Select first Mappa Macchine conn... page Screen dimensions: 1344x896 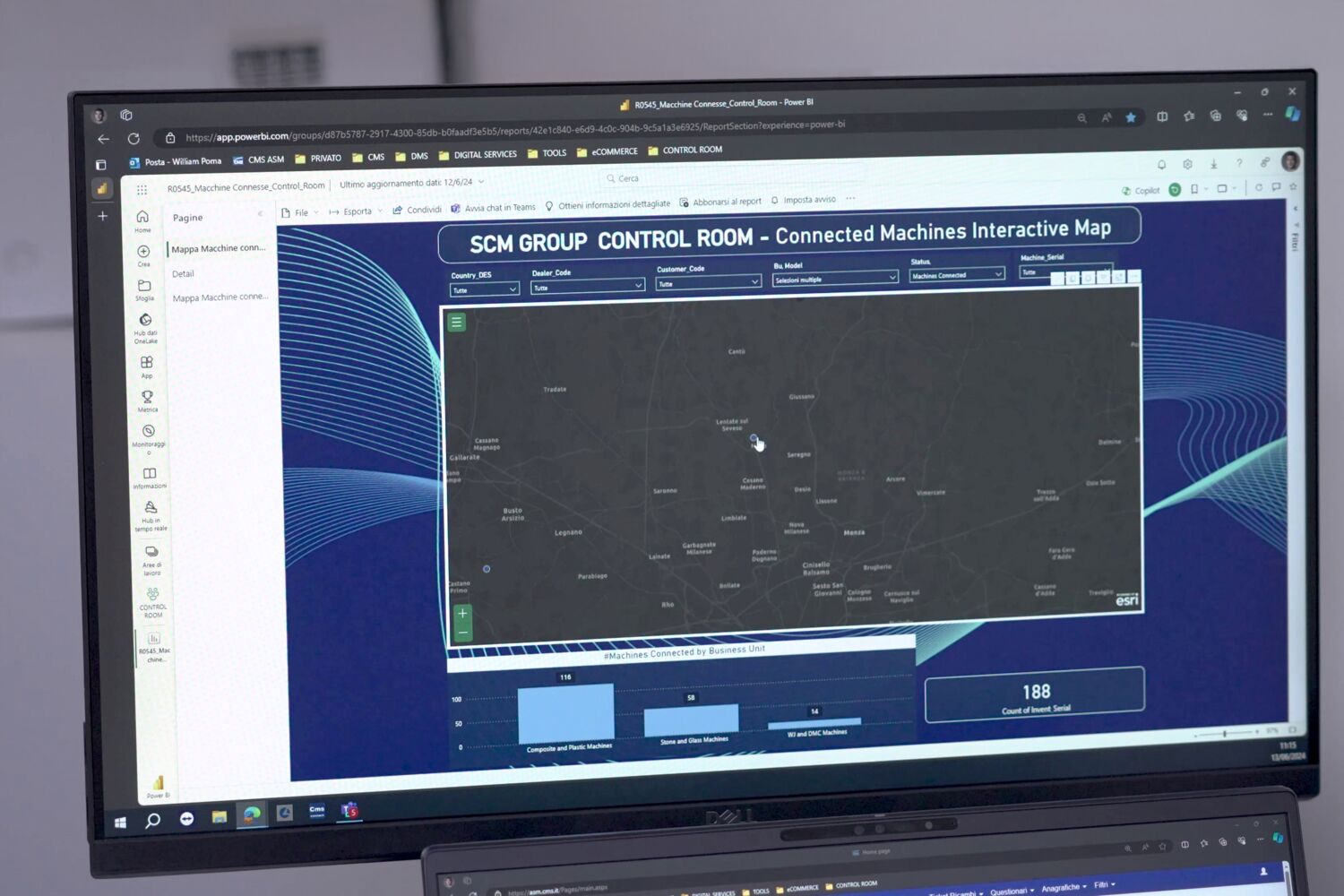click(219, 248)
